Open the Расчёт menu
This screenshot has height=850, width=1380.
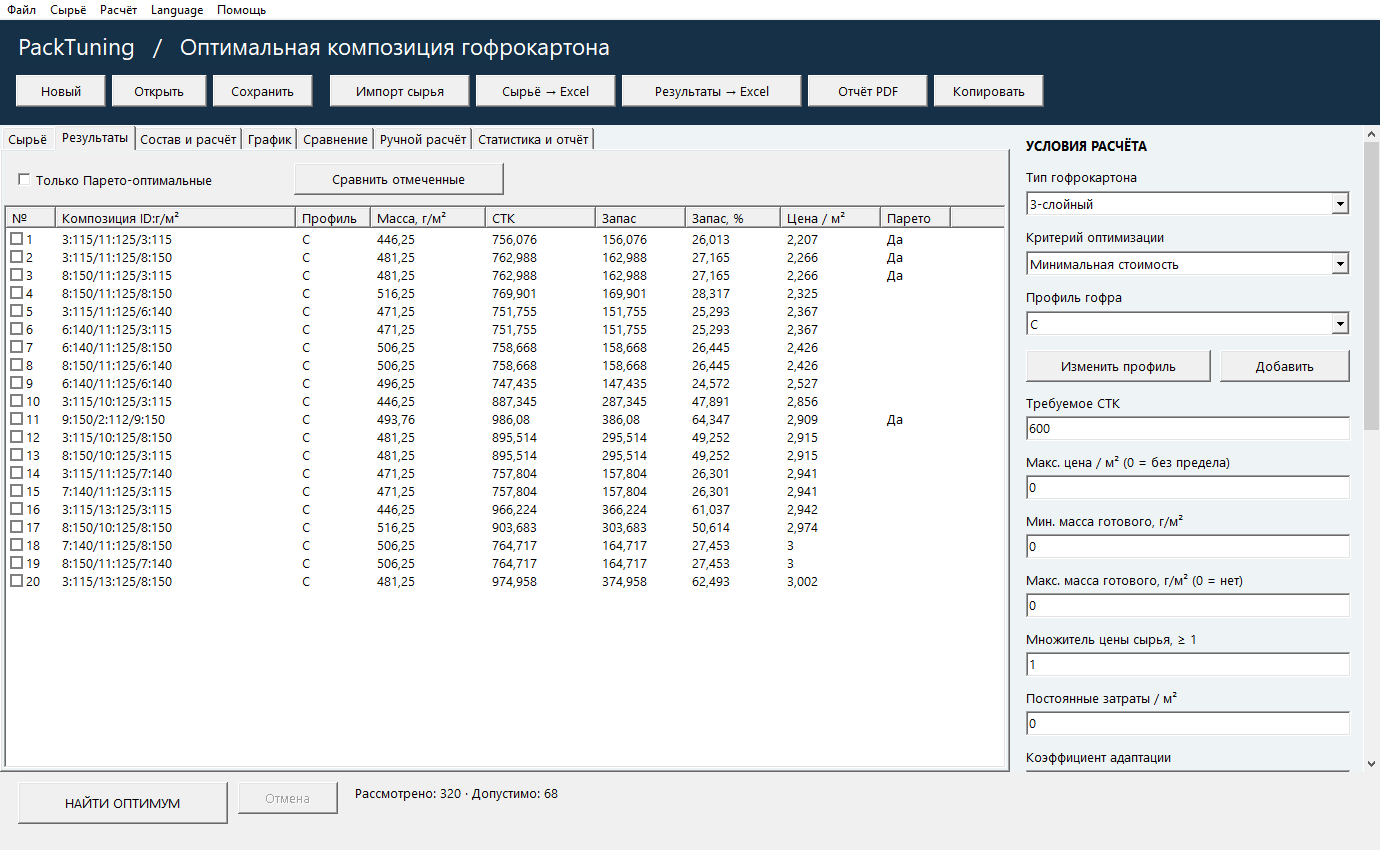click(x=119, y=10)
